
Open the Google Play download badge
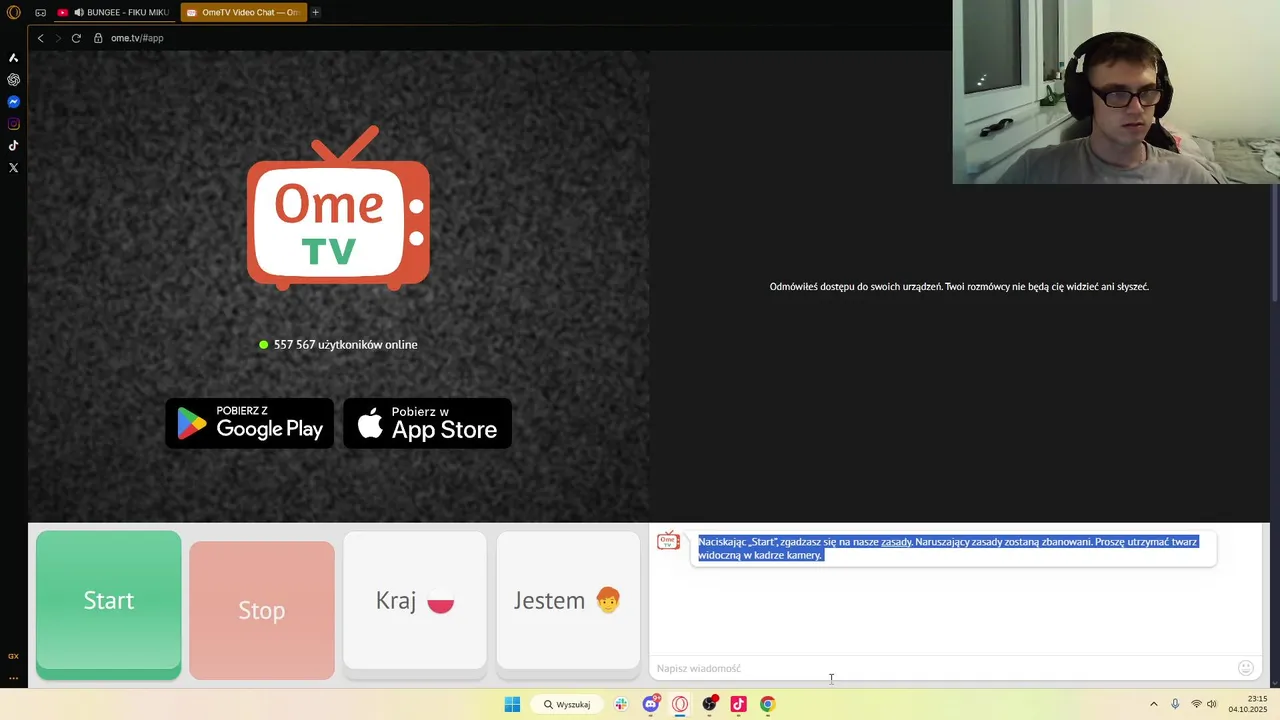pyautogui.click(x=250, y=423)
